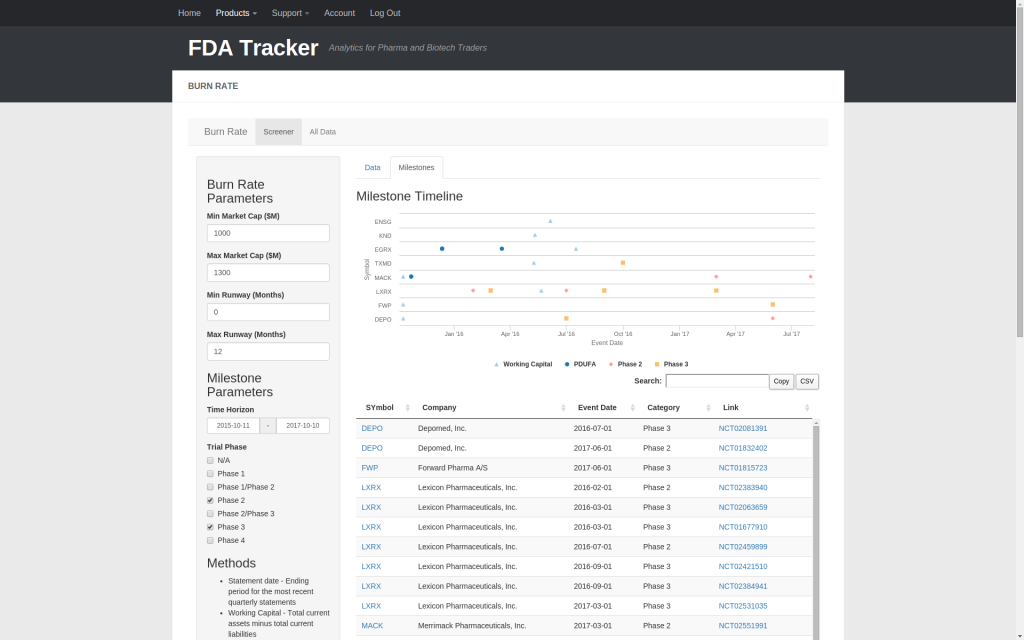
Task: Go to Home in the top navigation
Action: (x=189, y=13)
